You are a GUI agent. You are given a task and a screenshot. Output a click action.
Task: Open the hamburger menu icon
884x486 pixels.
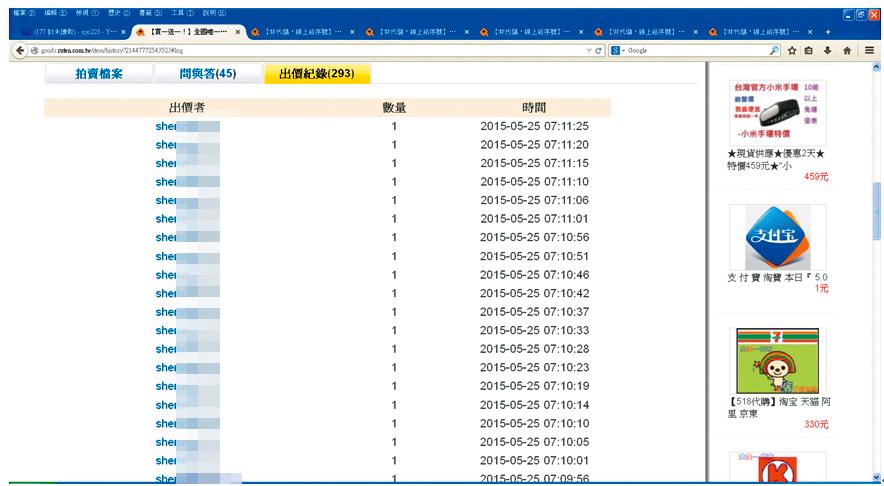pos(870,50)
